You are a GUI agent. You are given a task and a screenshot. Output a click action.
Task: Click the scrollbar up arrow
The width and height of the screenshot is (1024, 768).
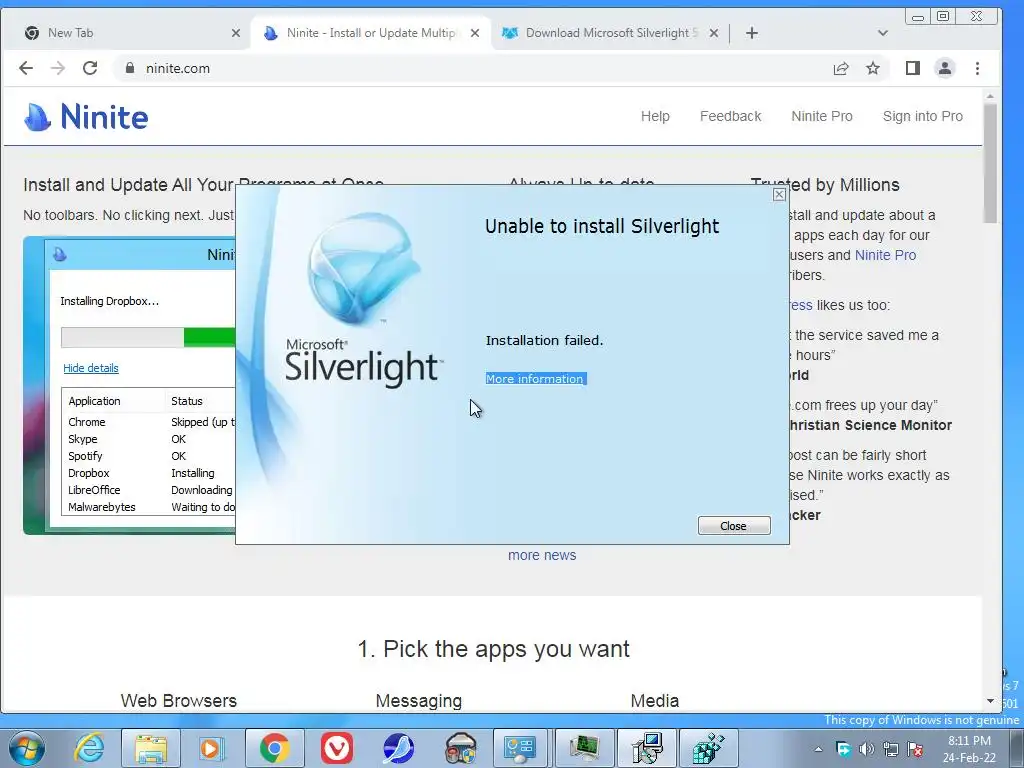point(991,96)
